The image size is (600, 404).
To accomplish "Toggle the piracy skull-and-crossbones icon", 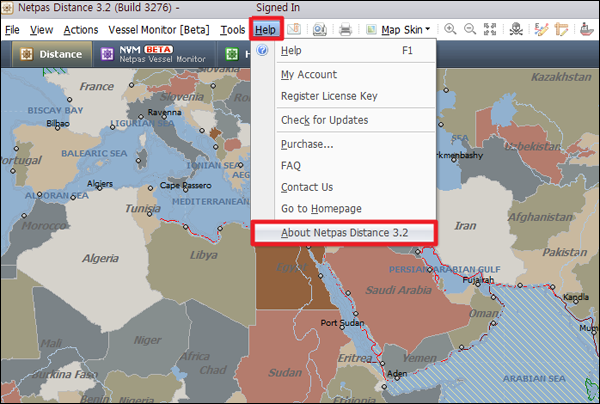I will pyautogui.click(x=516, y=29).
